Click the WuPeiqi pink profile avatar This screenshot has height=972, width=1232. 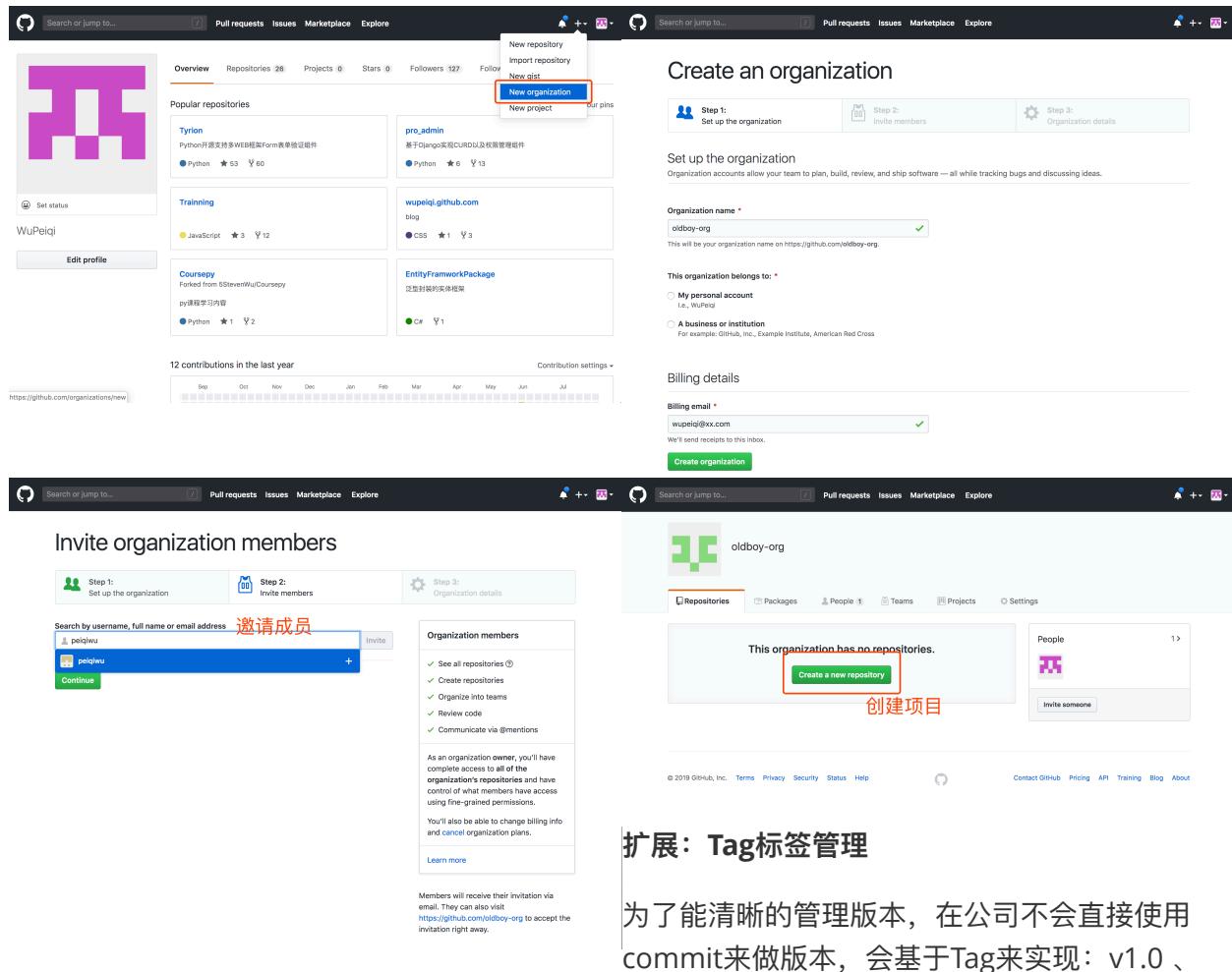point(87,124)
